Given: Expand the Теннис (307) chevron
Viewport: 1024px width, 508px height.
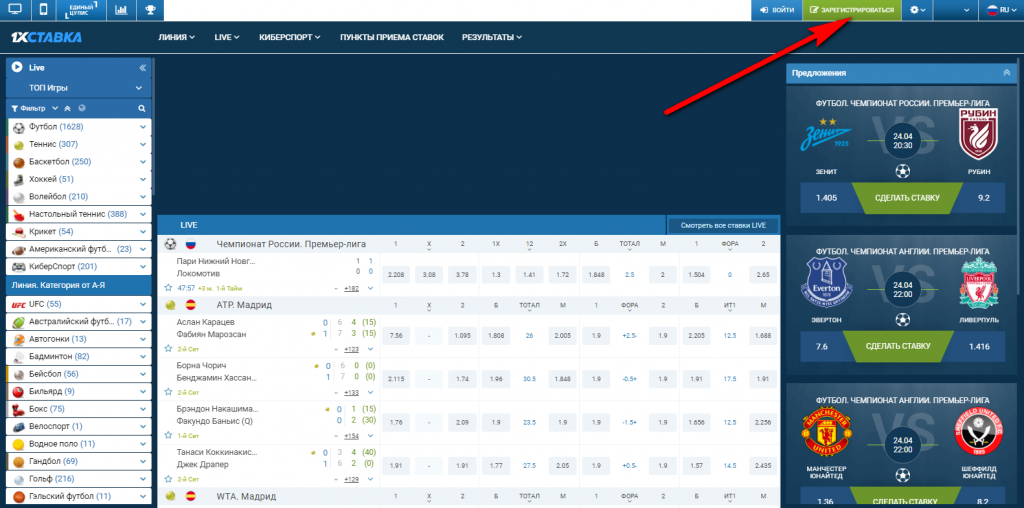Looking at the screenshot, I should coord(142,144).
